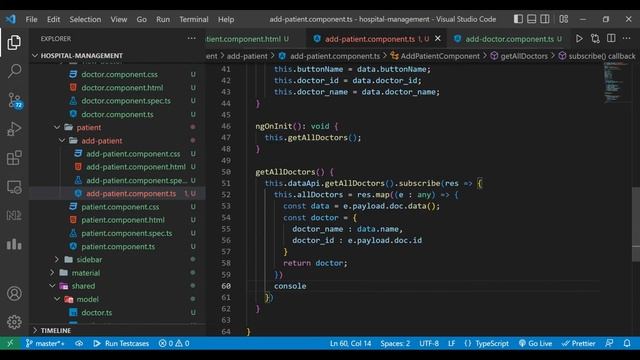Open the Accounts menu icon
Image resolution: width=640 pixels, height=360 pixels.
14,293
